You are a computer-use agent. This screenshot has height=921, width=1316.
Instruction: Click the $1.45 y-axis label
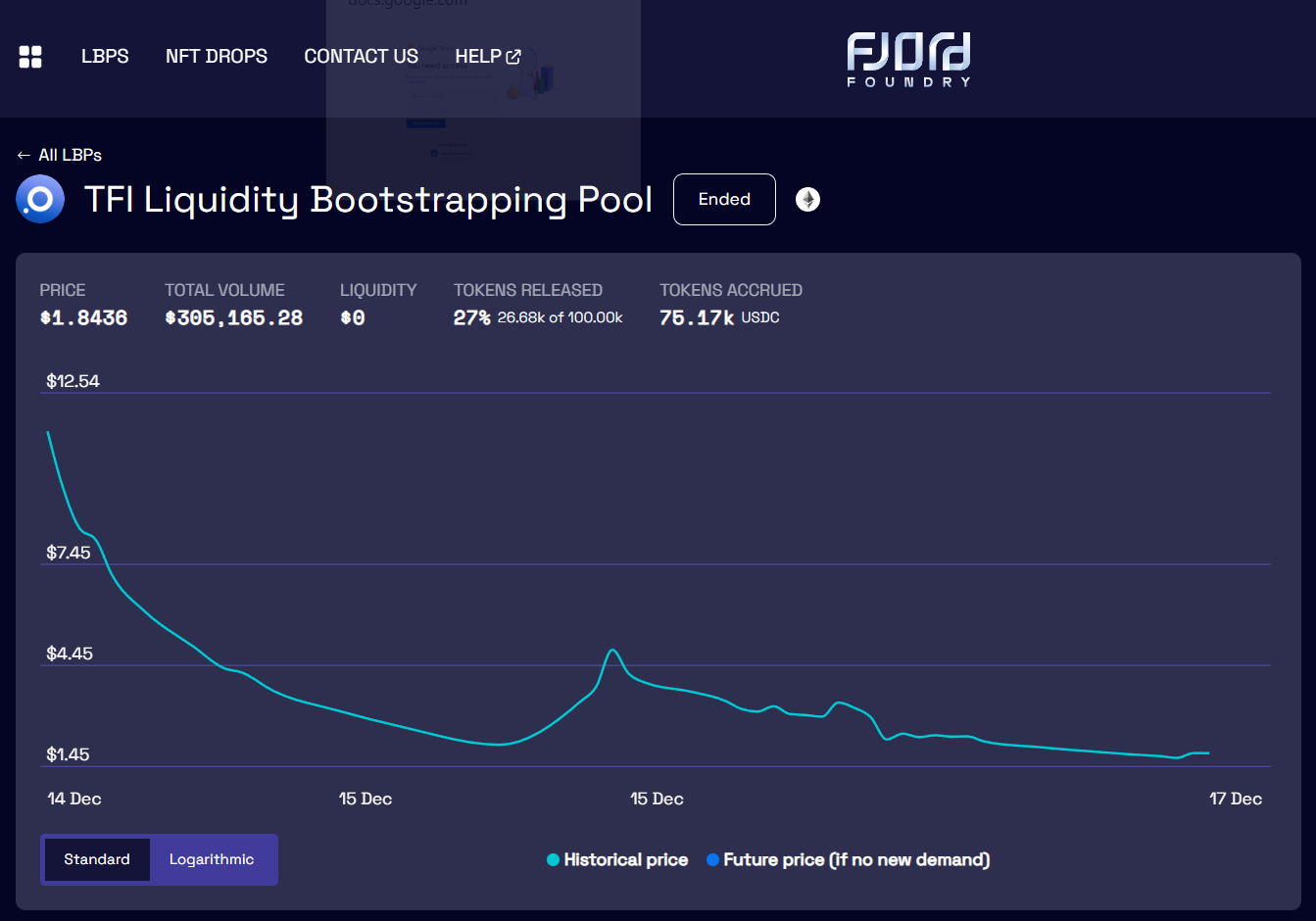(x=68, y=754)
